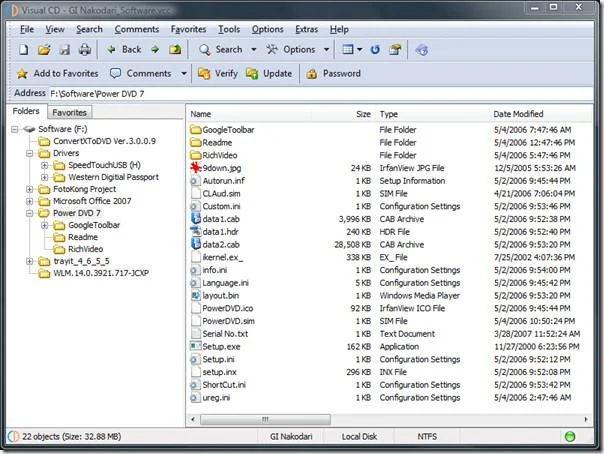Click the blue Refresh arrow icon
604x454 pixels.
(375, 50)
